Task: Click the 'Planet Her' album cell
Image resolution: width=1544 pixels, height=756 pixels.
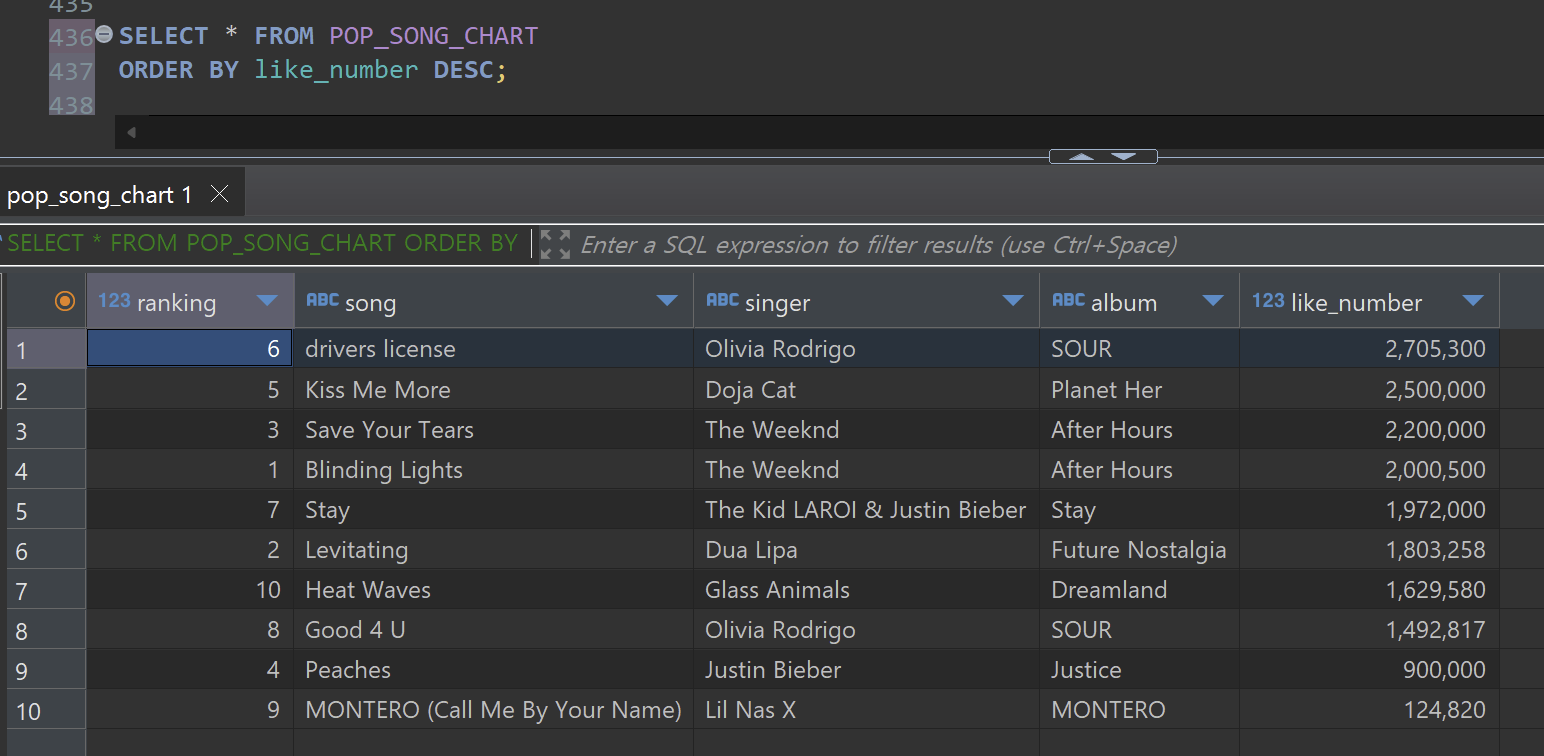Action: click(x=1139, y=389)
